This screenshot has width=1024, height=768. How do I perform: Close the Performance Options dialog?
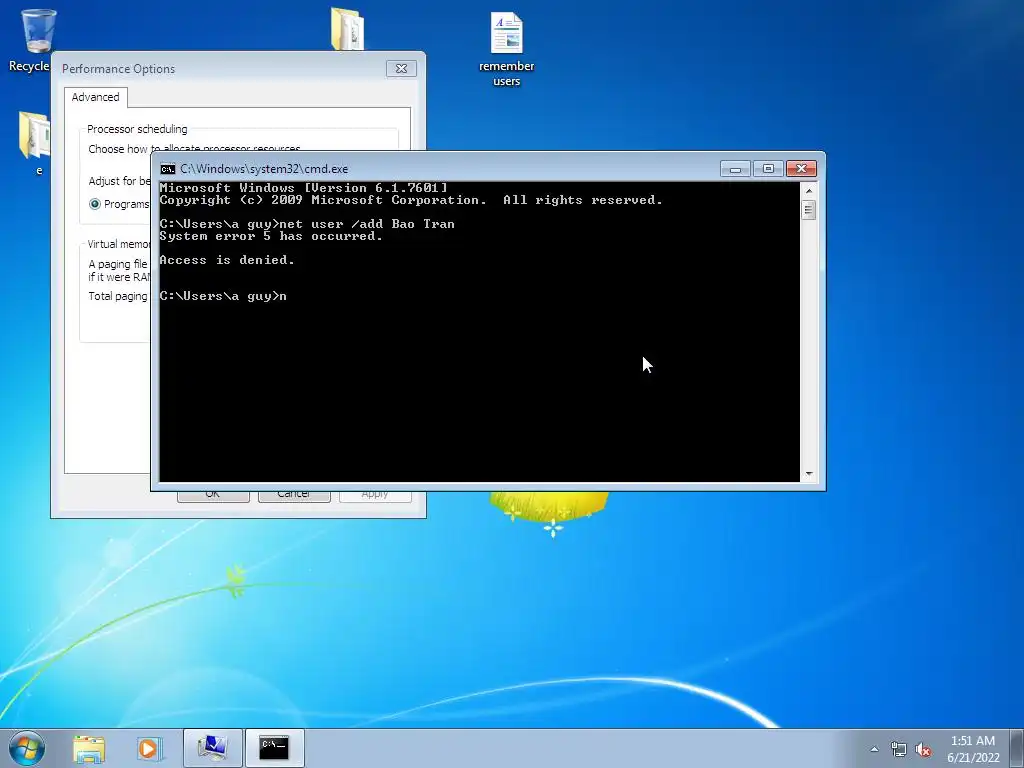pyautogui.click(x=401, y=69)
